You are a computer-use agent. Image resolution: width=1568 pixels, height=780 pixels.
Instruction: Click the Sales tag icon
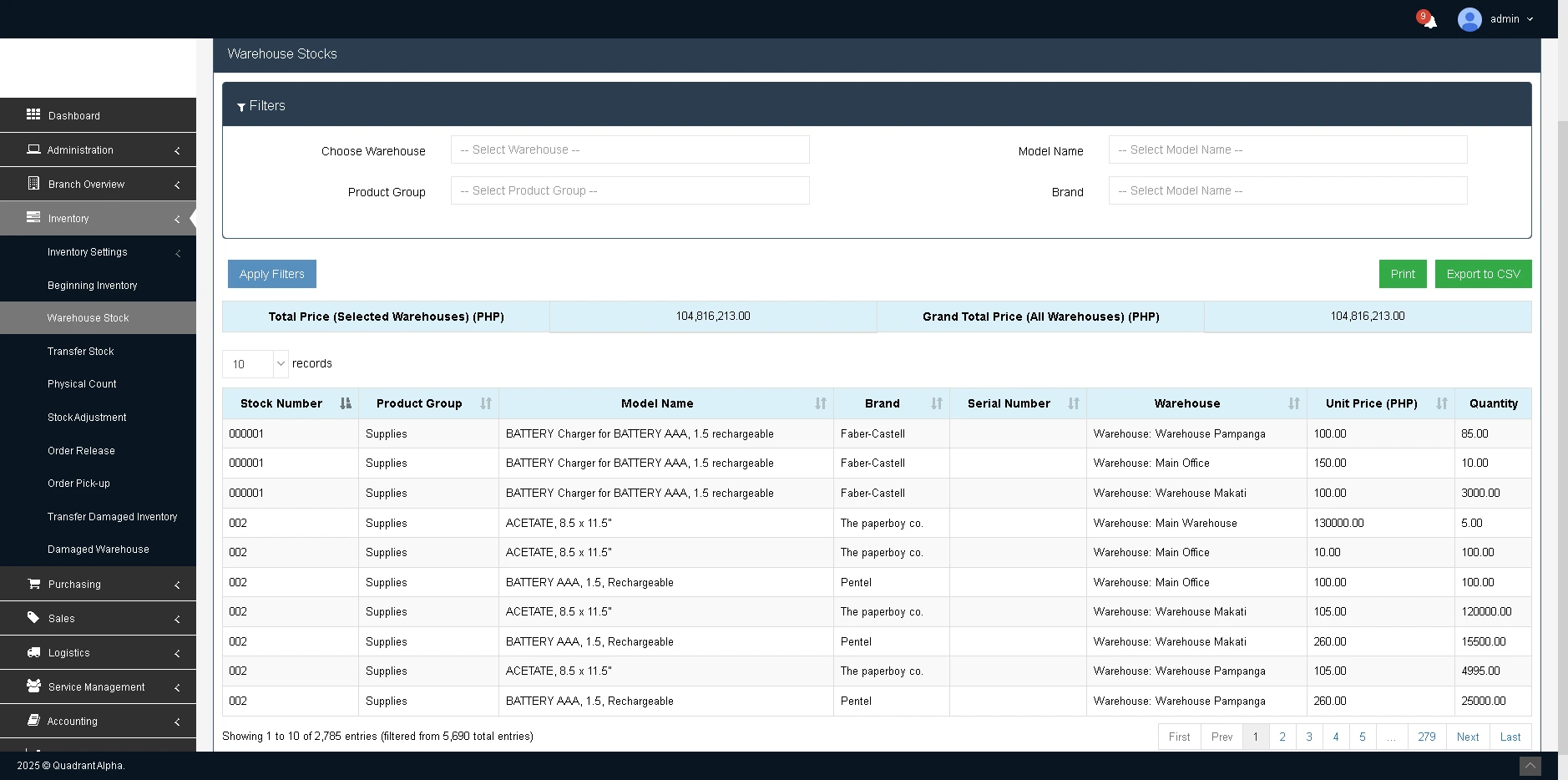(33, 618)
